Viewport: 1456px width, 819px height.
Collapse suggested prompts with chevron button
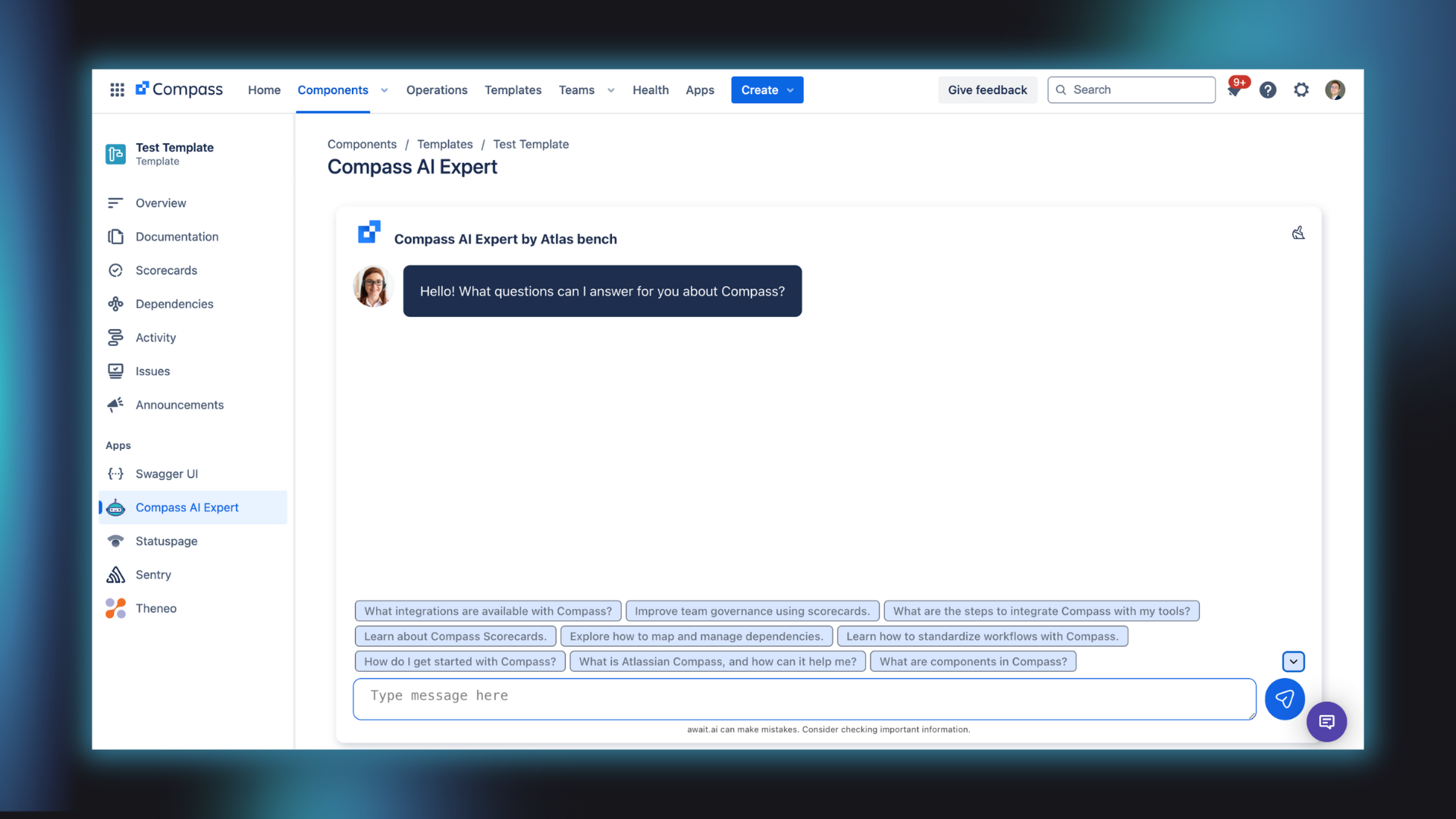pyautogui.click(x=1293, y=661)
